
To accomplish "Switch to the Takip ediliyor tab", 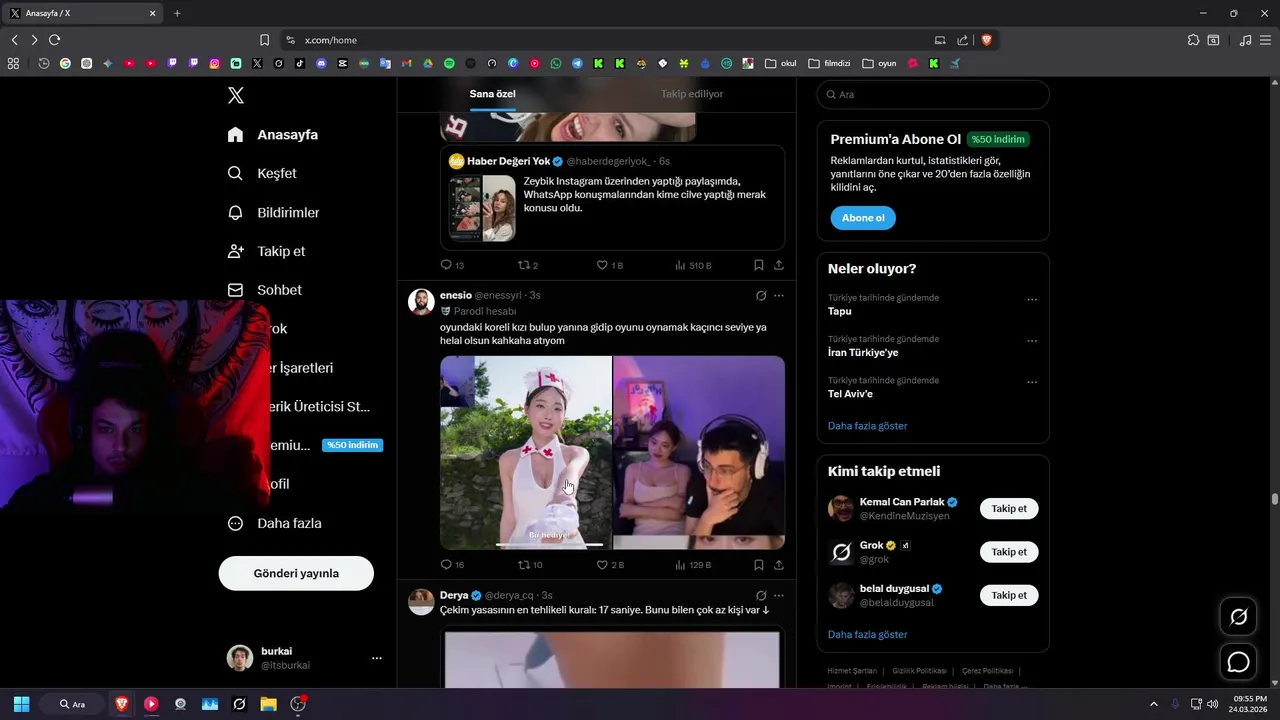I will [692, 94].
